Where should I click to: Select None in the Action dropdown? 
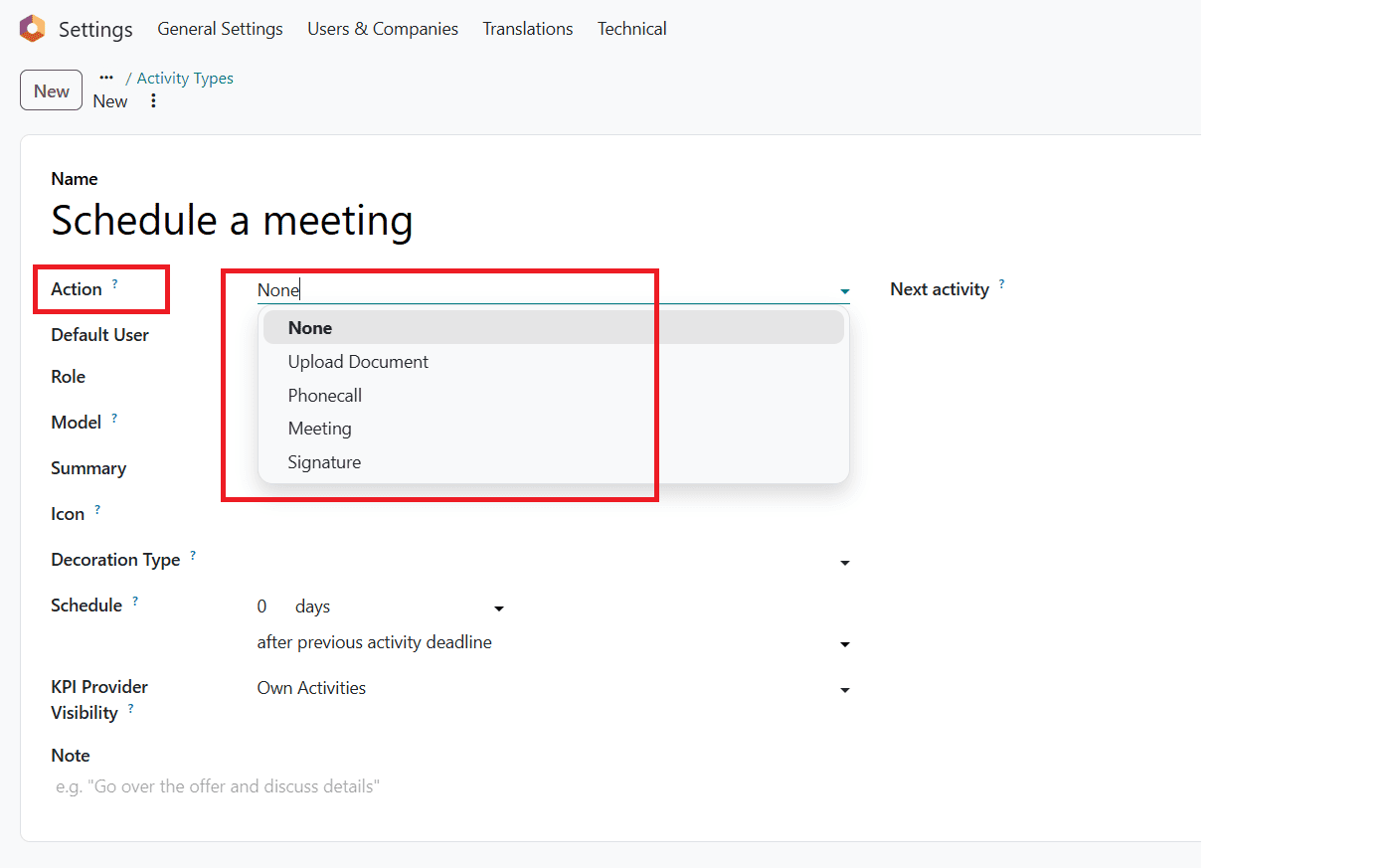[x=554, y=327]
